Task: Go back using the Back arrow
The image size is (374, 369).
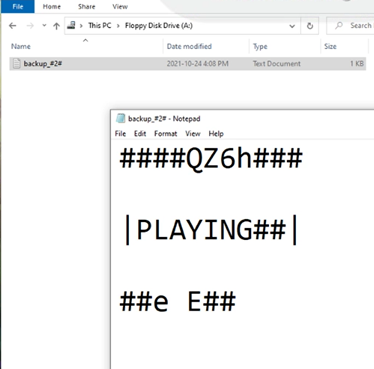Action: pos(13,26)
